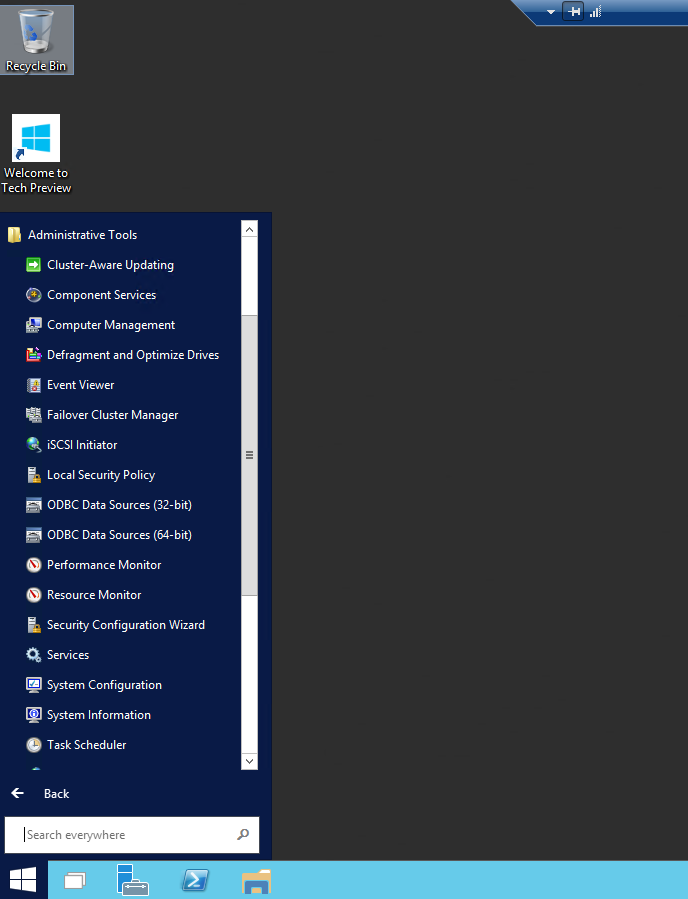Click the Local Security Policy icon

point(34,475)
